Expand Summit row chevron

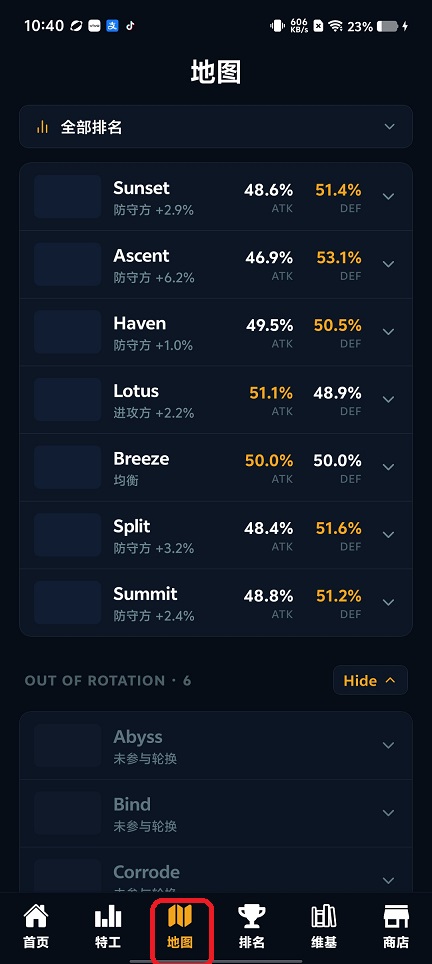(x=388, y=602)
